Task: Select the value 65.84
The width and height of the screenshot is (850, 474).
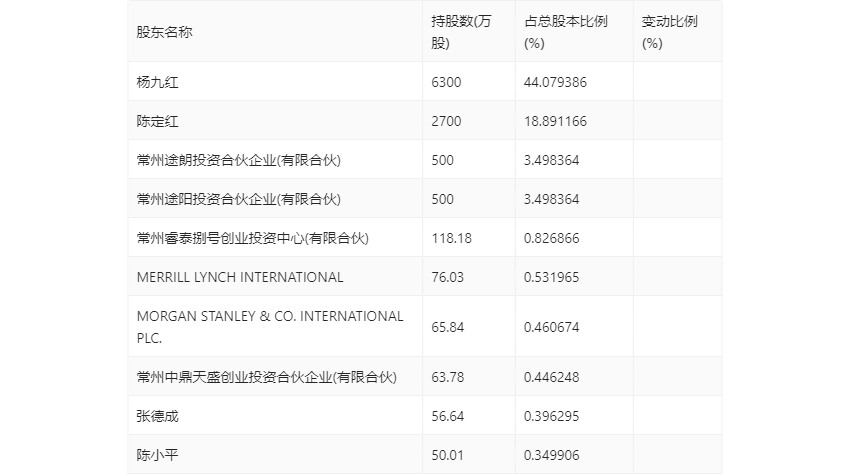Action: [x=448, y=327]
